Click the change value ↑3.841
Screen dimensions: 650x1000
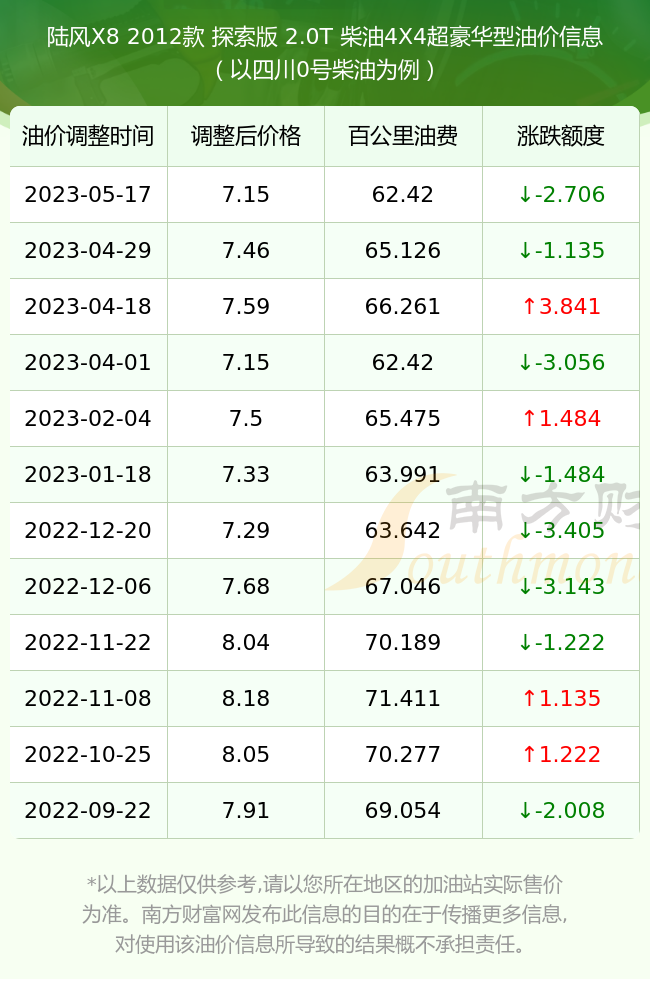pos(561,307)
